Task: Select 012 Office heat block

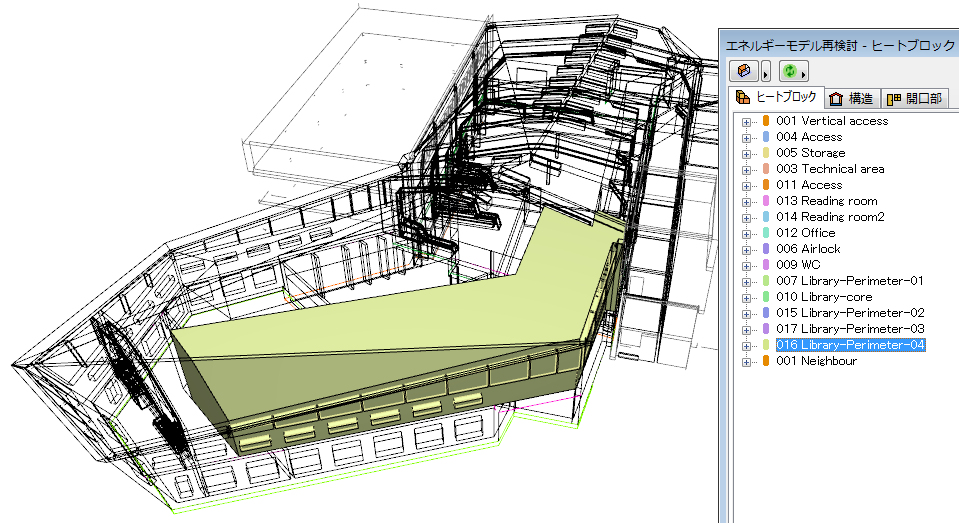Action: pyautogui.click(x=805, y=232)
